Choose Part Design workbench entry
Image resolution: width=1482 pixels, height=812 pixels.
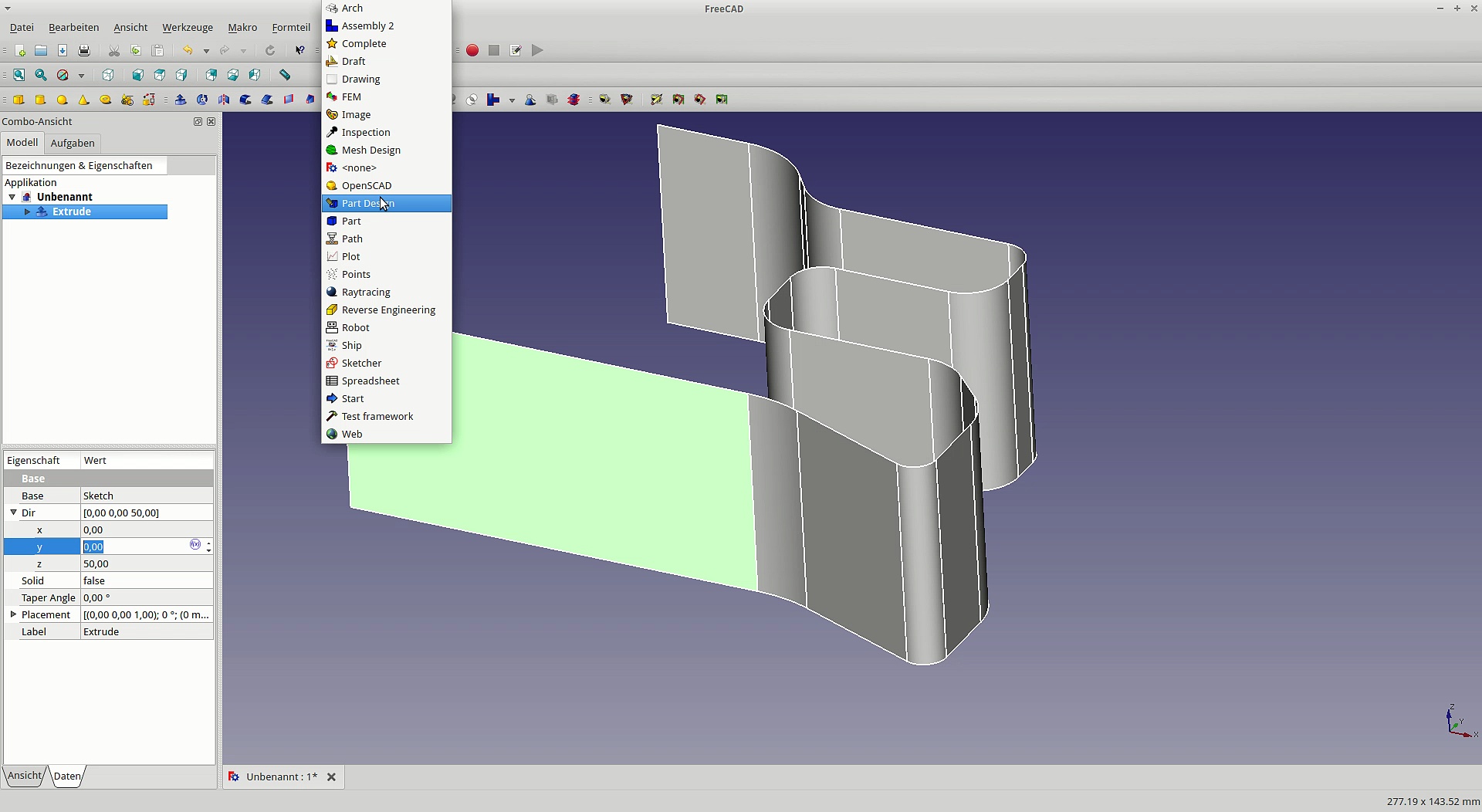point(368,203)
